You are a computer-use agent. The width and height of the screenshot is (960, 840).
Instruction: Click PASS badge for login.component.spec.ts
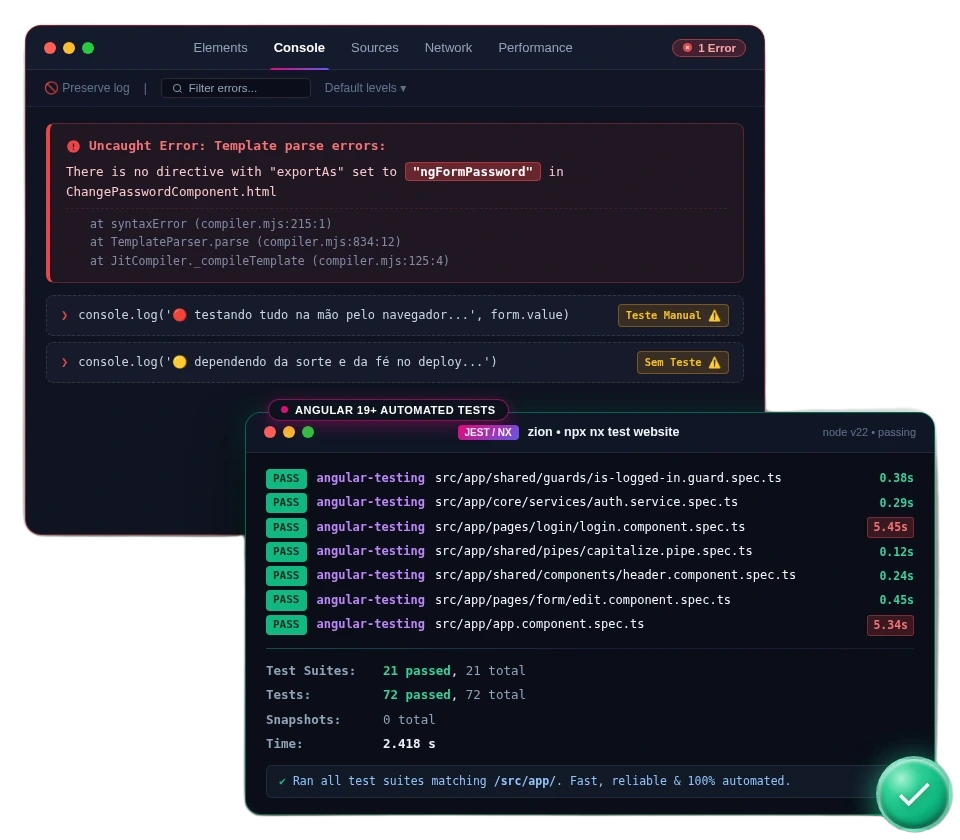pyautogui.click(x=286, y=527)
